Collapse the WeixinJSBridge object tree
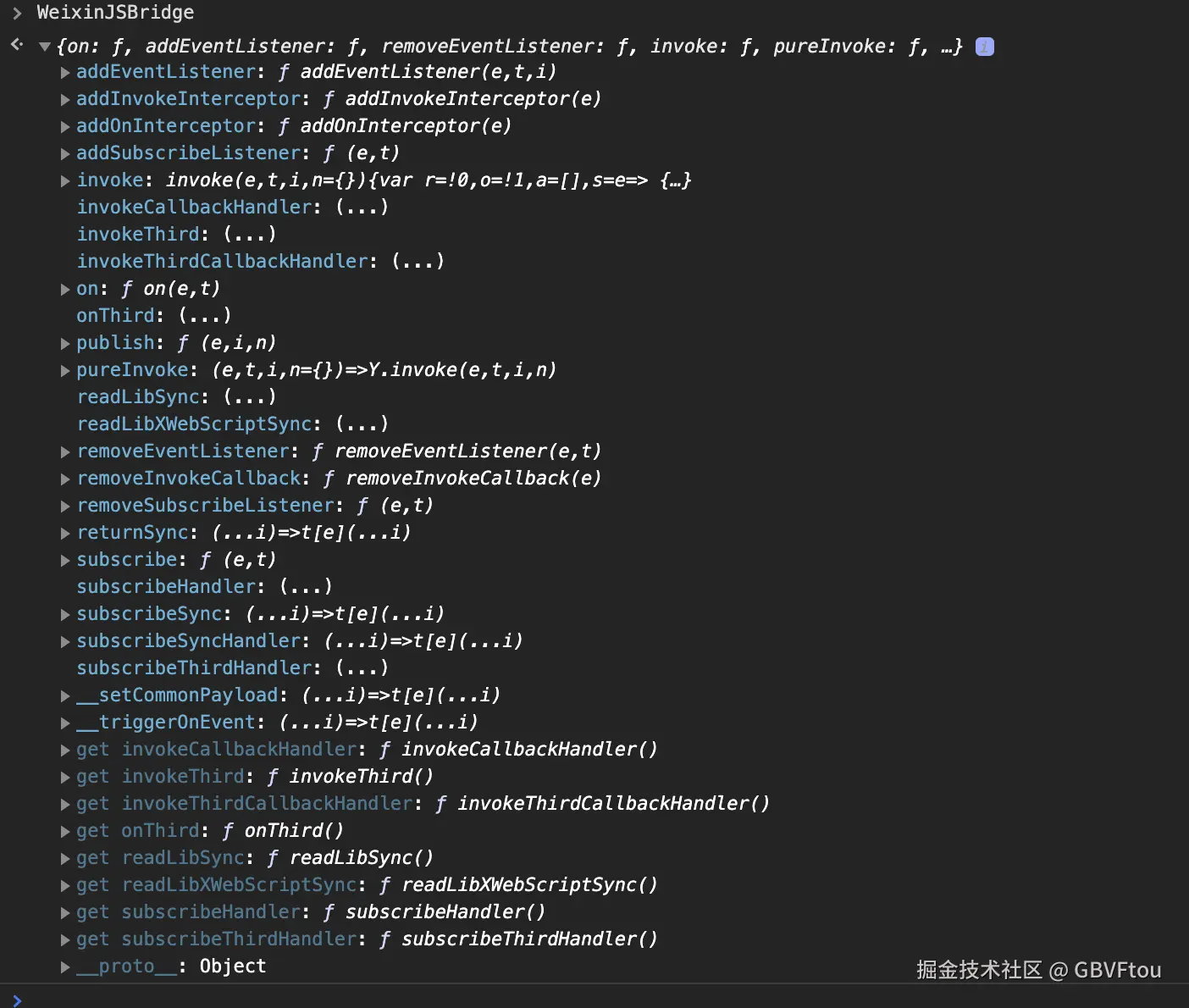1189x1008 pixels. pos(45,47)
